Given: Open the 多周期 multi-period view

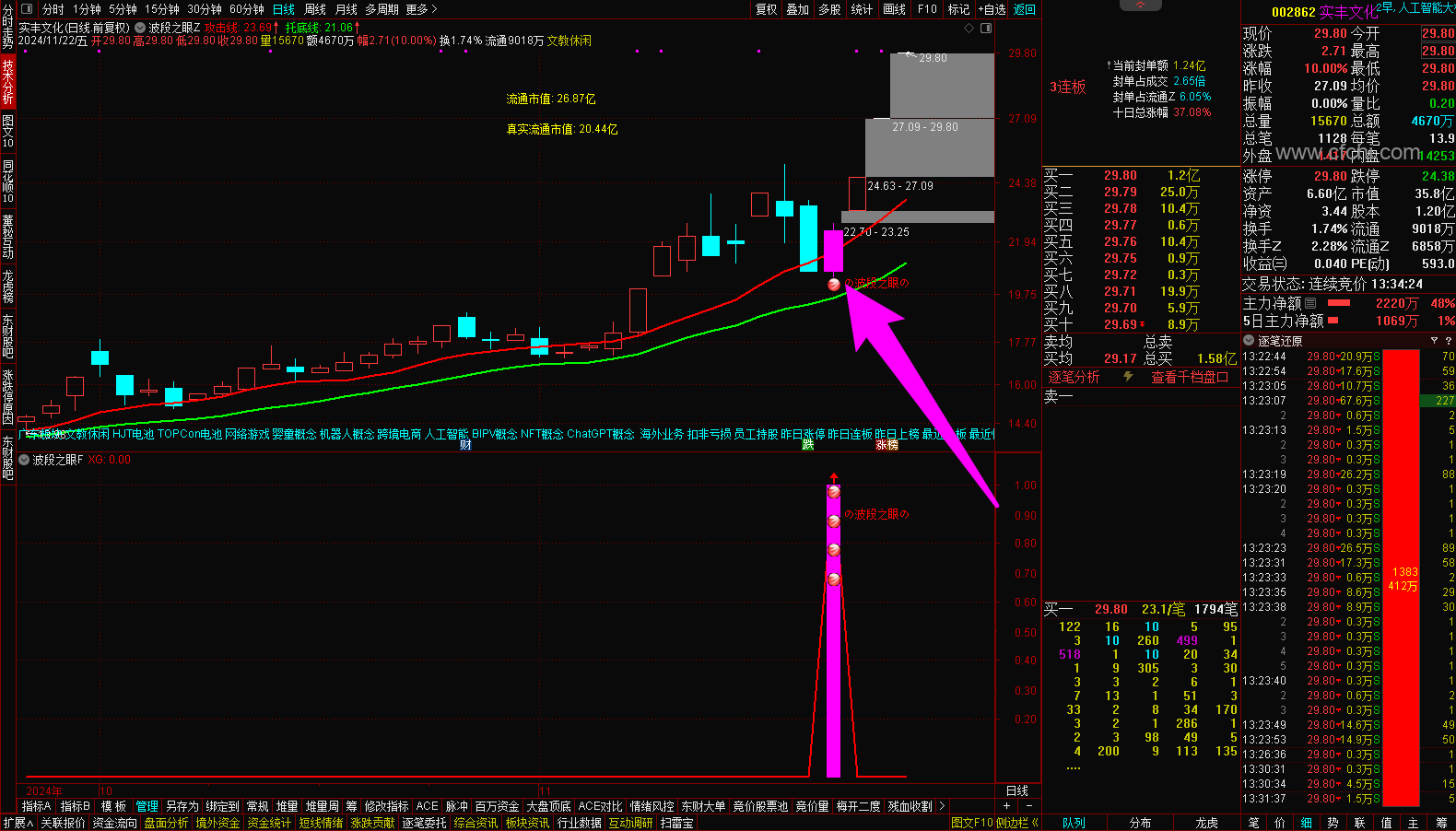Looking at the screenshot, I should click(382, 9).
